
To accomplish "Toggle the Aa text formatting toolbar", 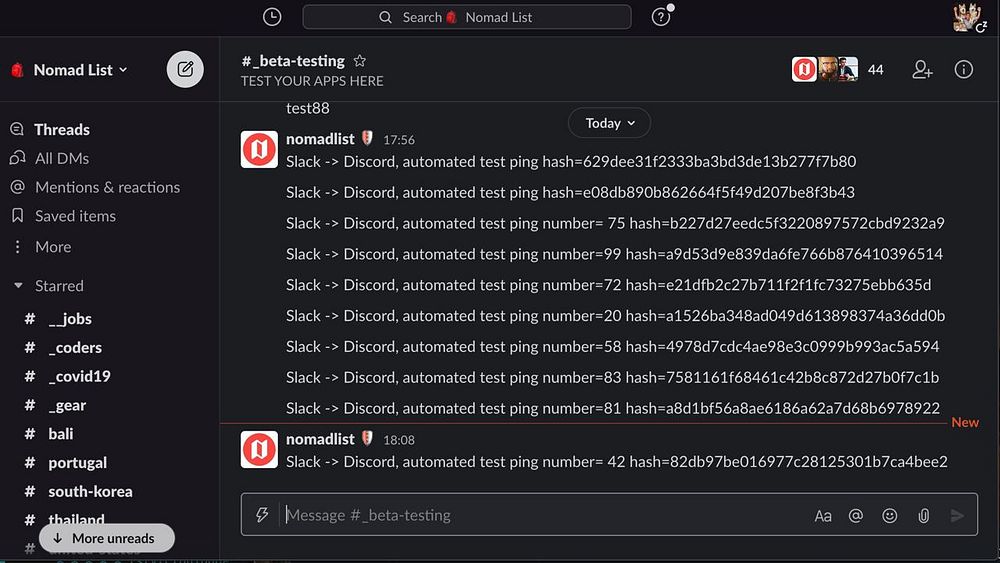I will point(823,515).
